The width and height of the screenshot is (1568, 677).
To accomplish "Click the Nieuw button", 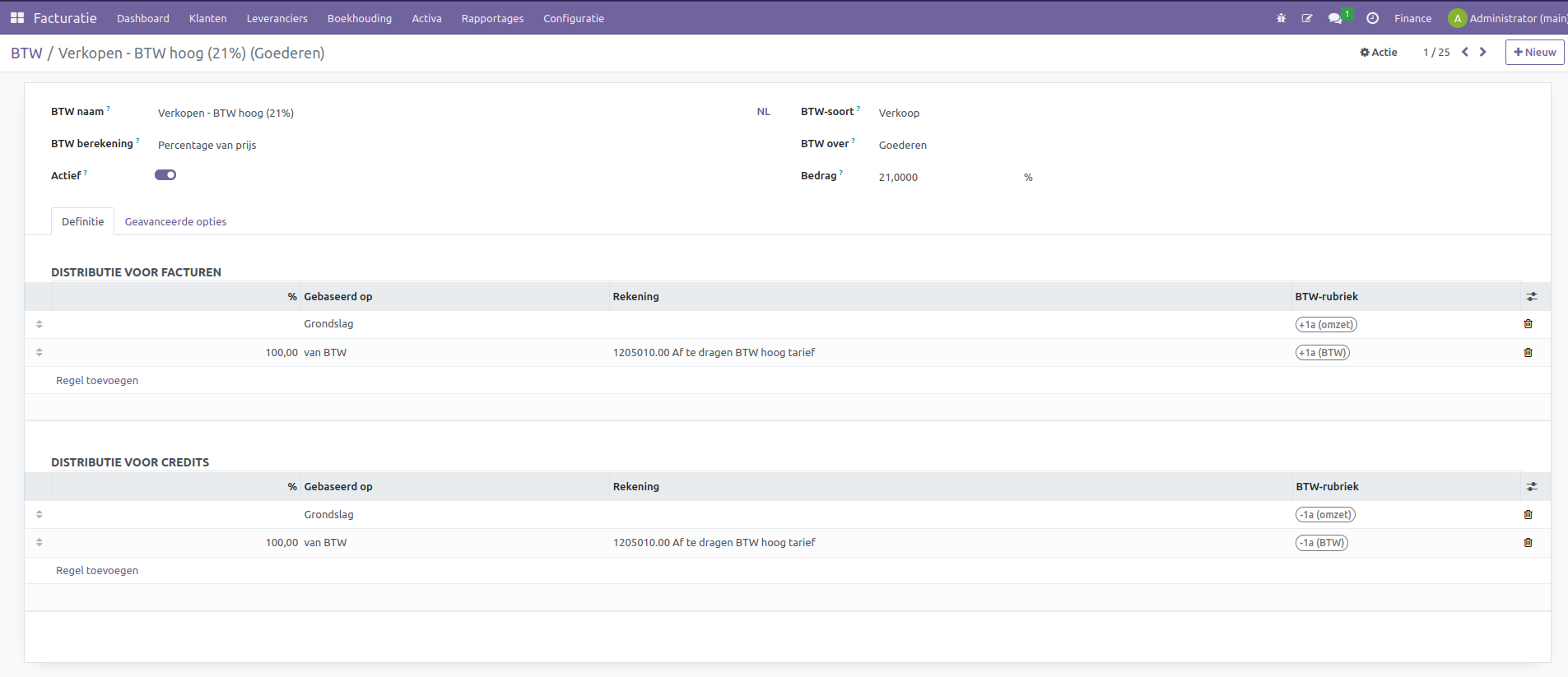I will pos(1534,53).
